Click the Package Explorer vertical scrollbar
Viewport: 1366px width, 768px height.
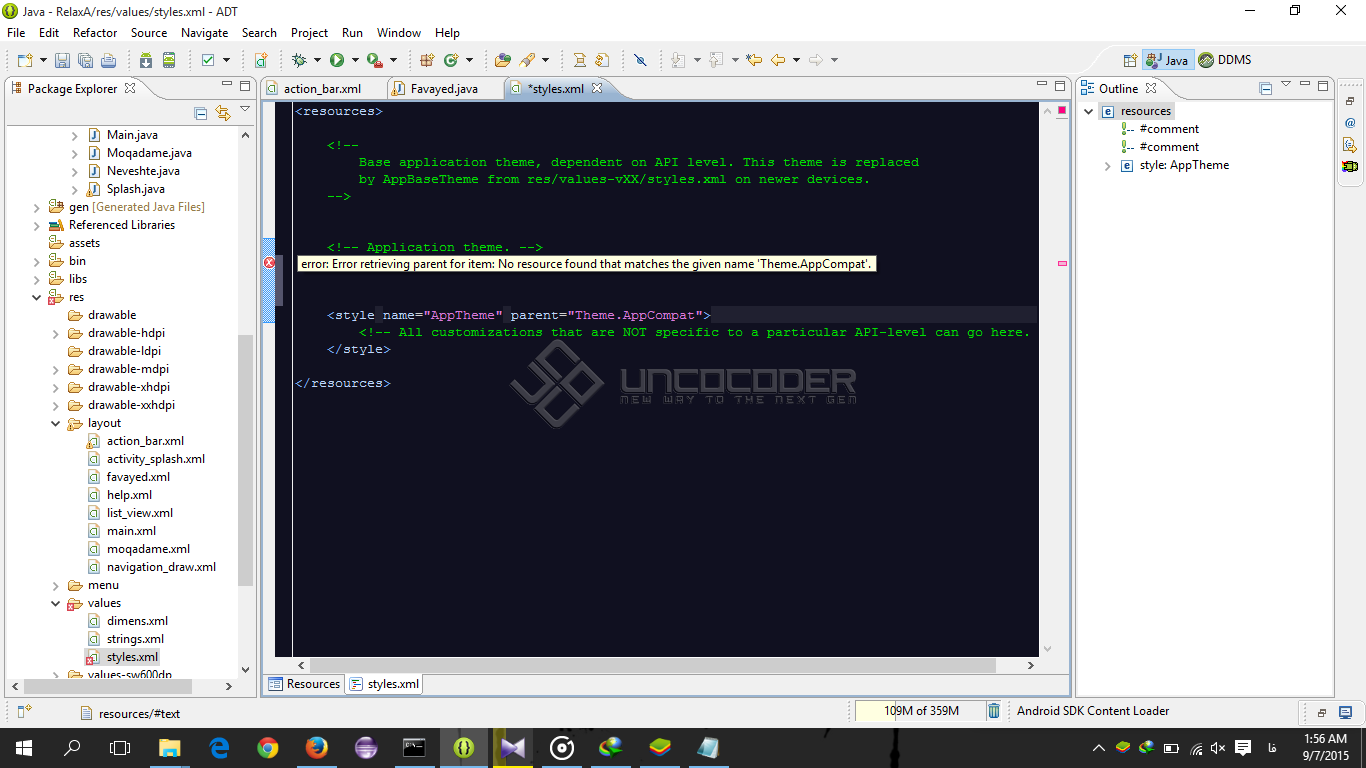(246, 460)
